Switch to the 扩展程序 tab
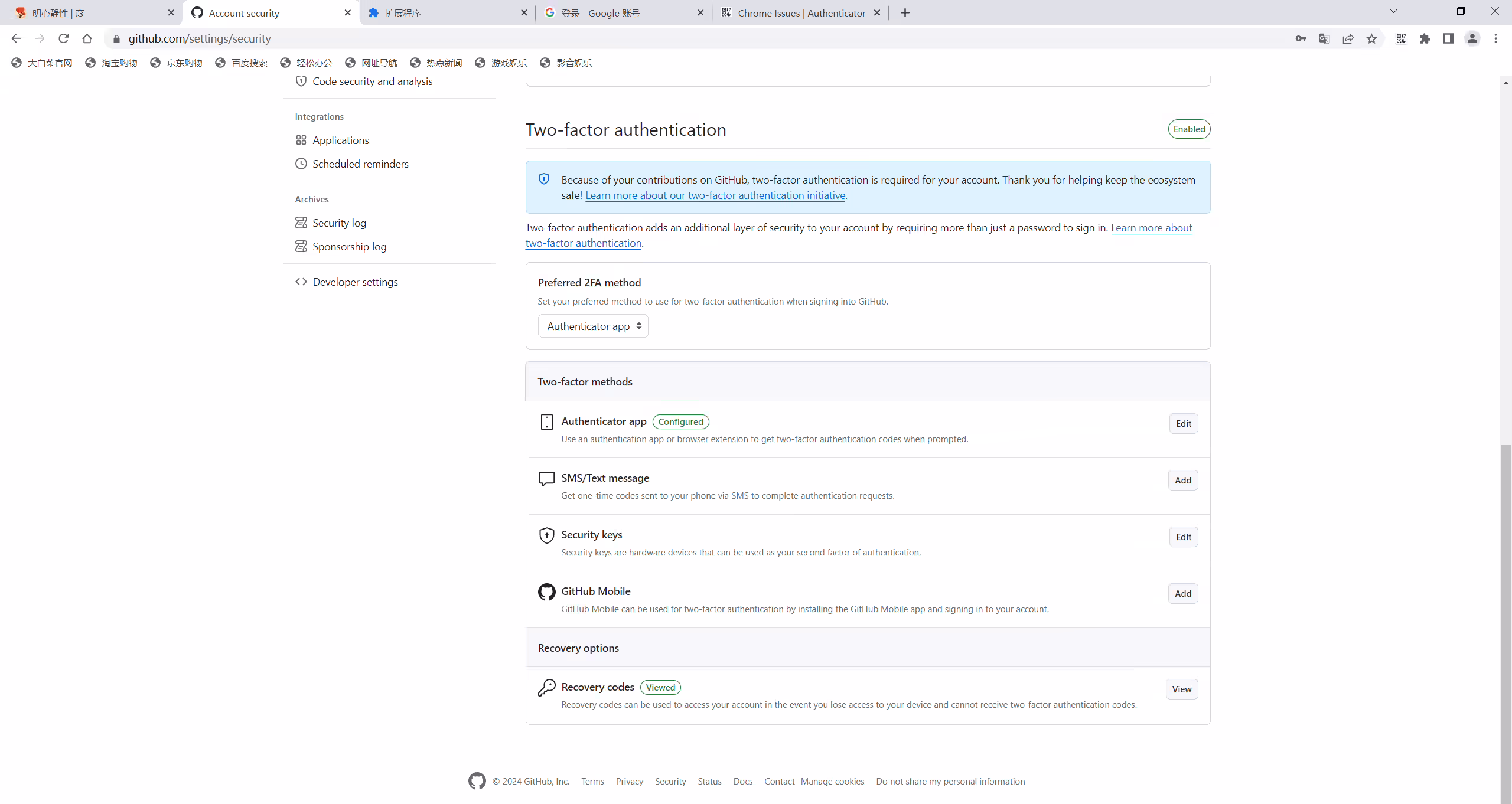The width and height of the screenshot is (1512, 804). (447, 12)
